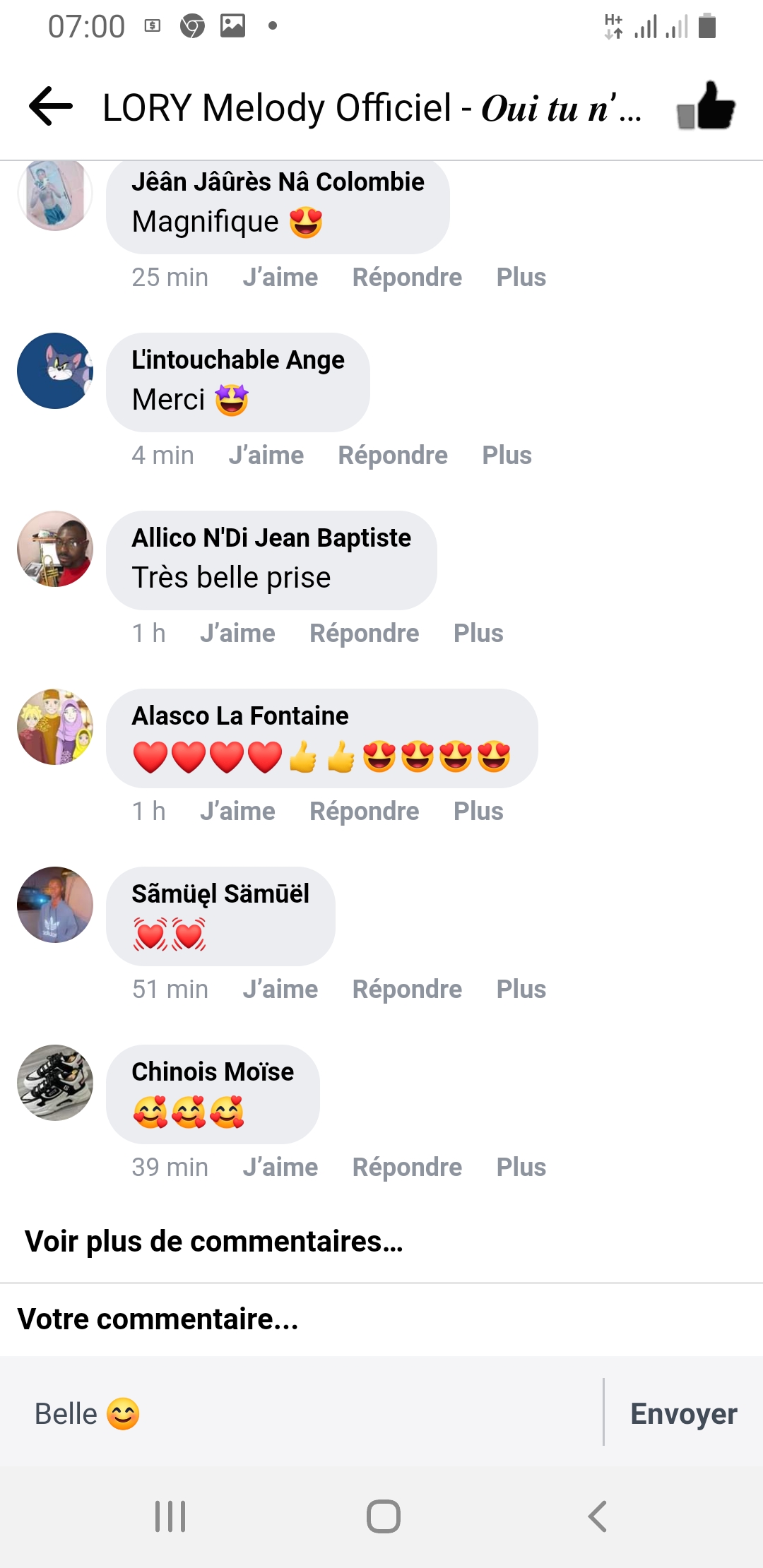Tap the back arrow in header
This screenshot has height=1568, width=763.
pyautogui.click(x=51, y=107)
